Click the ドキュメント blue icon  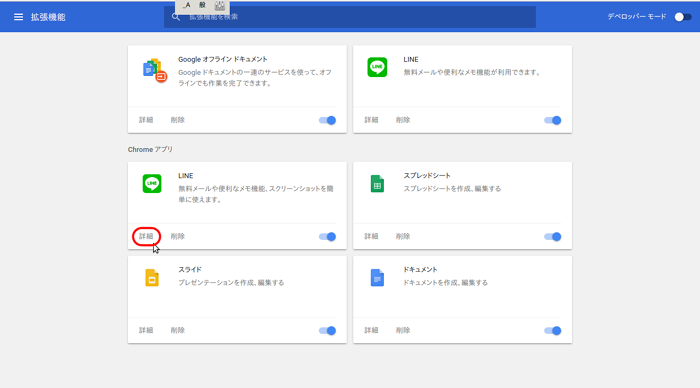click(x=377, y=278)
